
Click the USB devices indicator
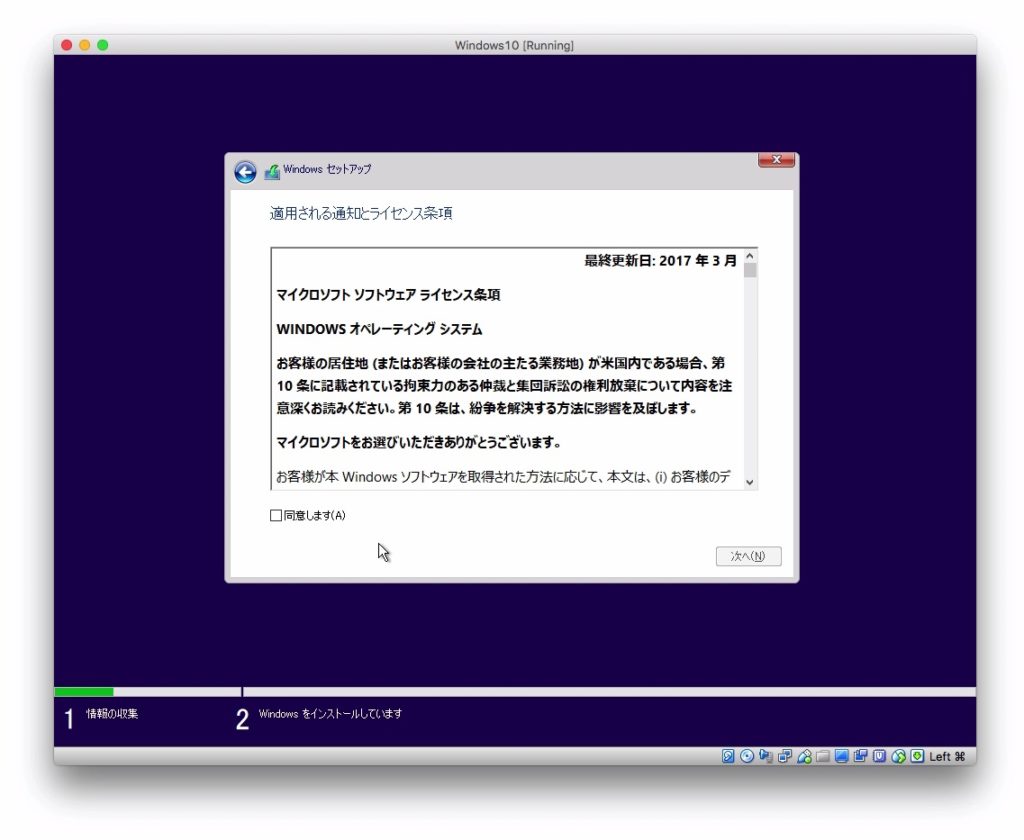[x=805, y=756]
